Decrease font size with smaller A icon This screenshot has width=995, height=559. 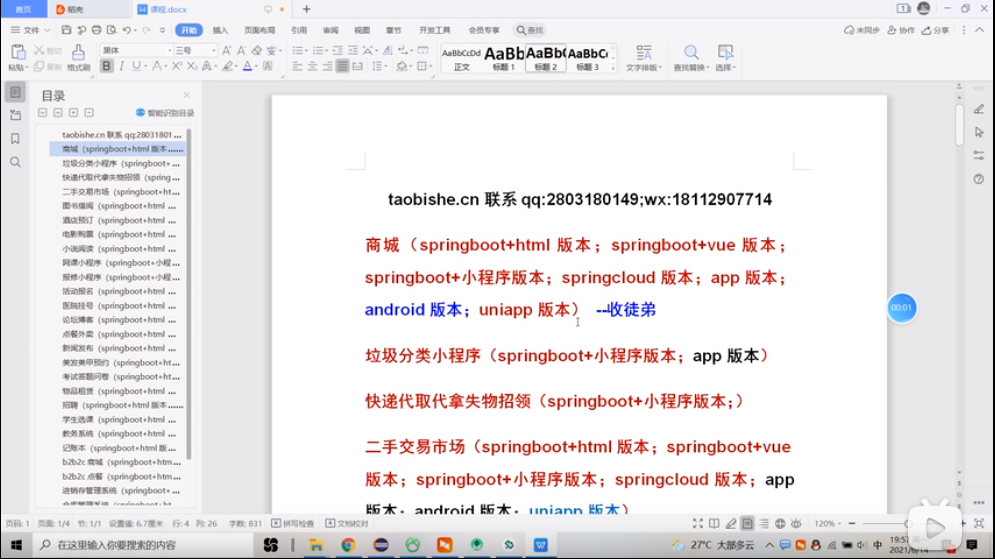[242, 50]
